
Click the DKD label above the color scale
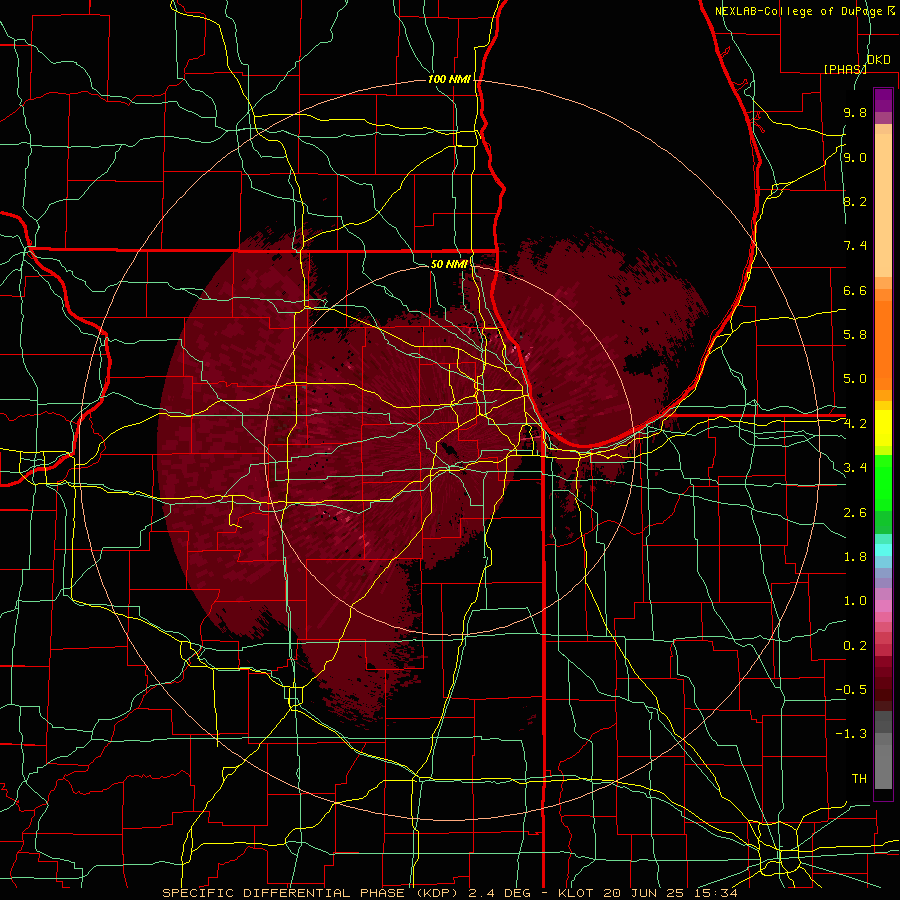tap(878, 60)
